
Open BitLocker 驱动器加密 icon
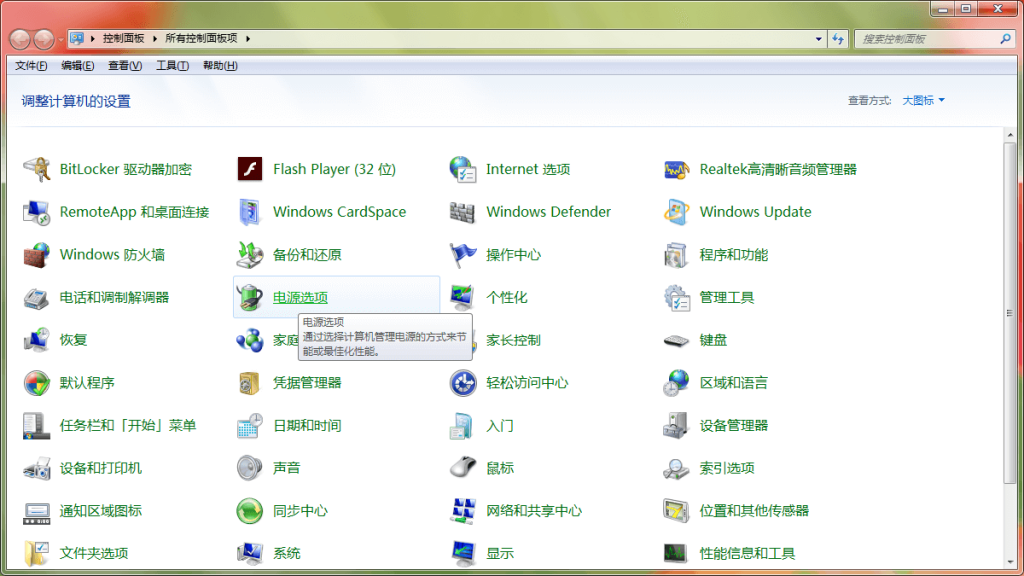pyautogui.click(x=37, y=169)
